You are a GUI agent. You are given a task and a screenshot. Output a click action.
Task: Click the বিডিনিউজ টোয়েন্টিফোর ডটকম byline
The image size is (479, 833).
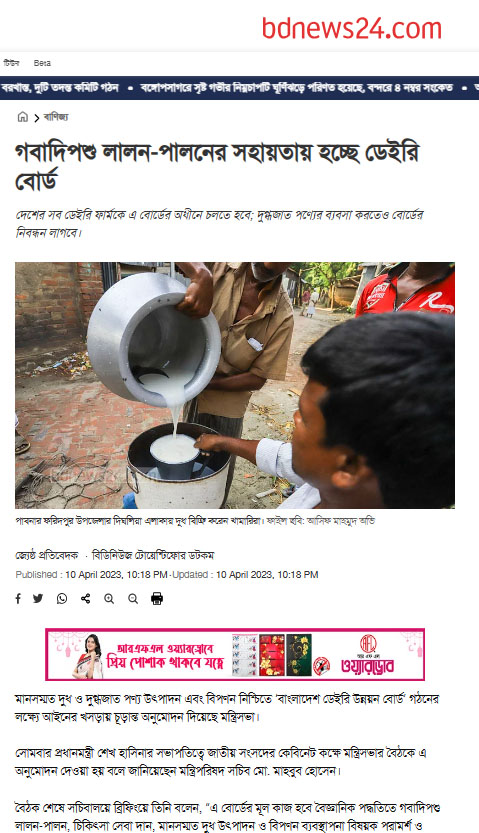tap(152, 555)
